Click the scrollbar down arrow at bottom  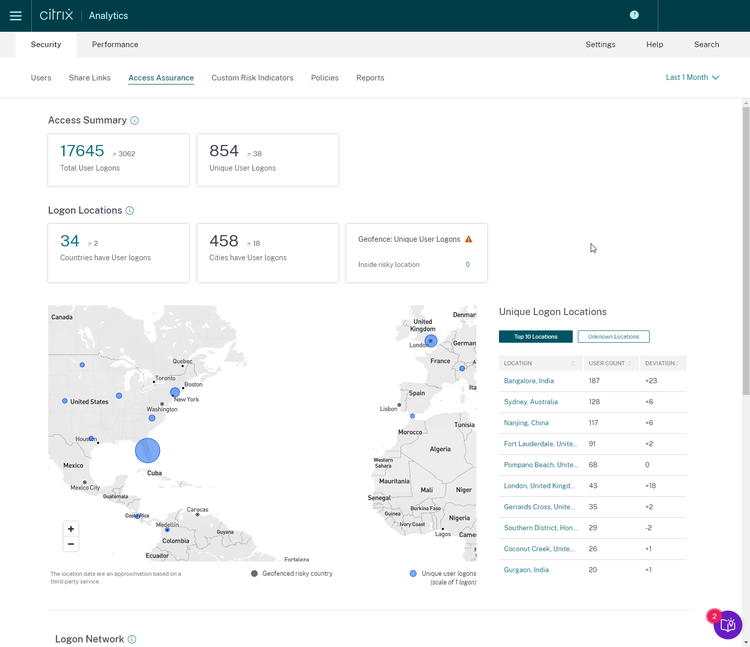click(746, 643)
